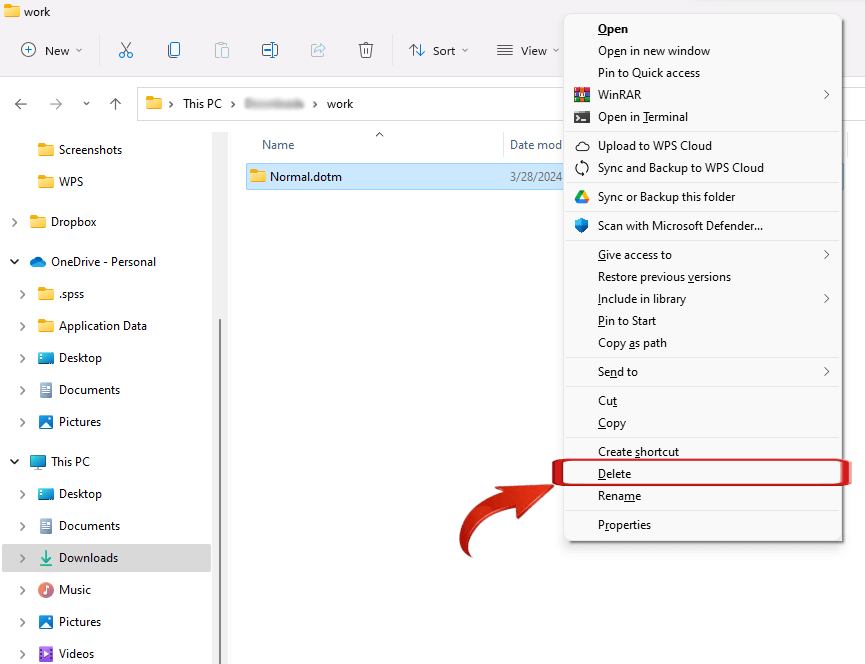Select the Rename icon in the toolbar

point(270,49)
